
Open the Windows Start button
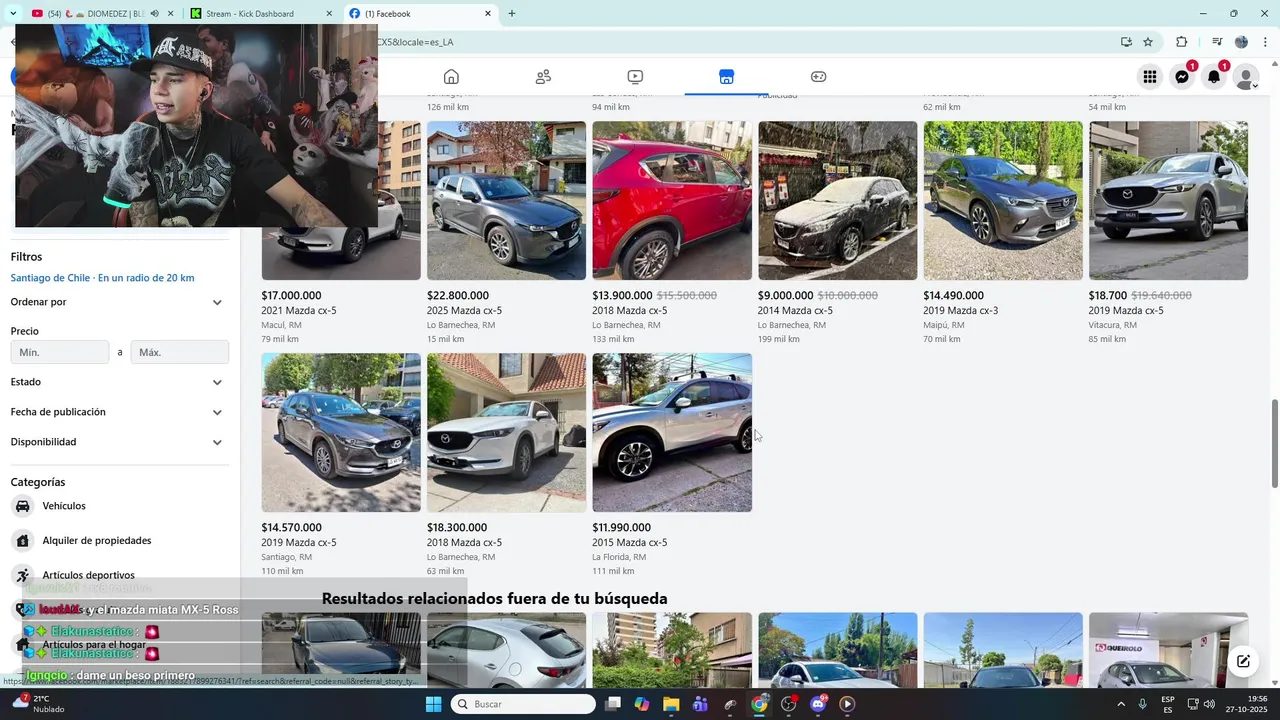click(x=433, y=704)
